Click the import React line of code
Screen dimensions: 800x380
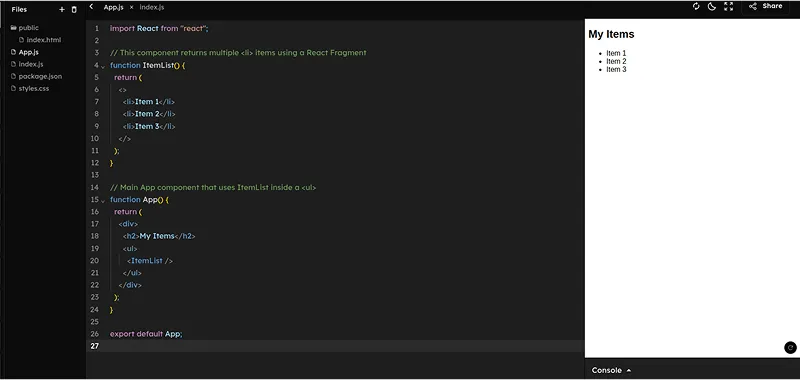coord(159,29)
